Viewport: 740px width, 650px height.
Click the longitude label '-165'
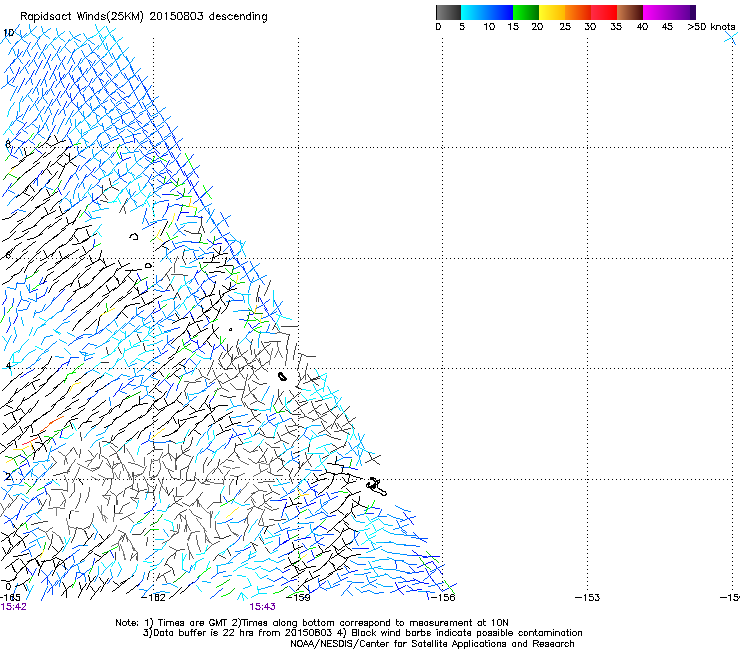pos(10,597)
